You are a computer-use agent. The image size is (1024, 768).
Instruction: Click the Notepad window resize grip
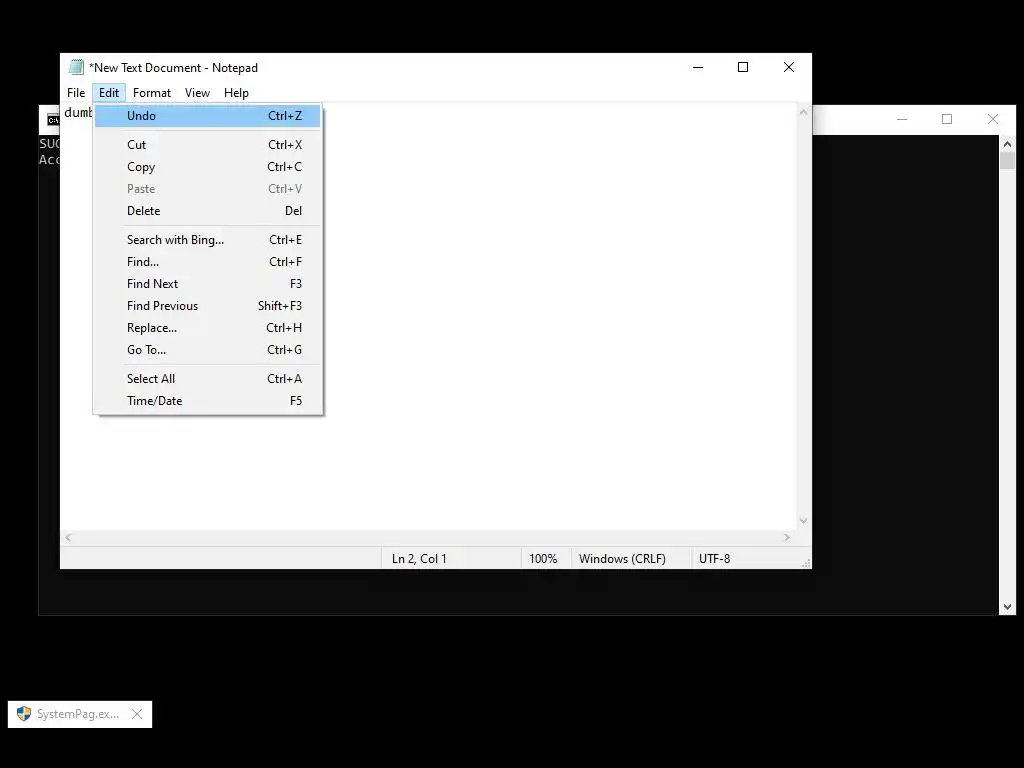pos(806,563)
